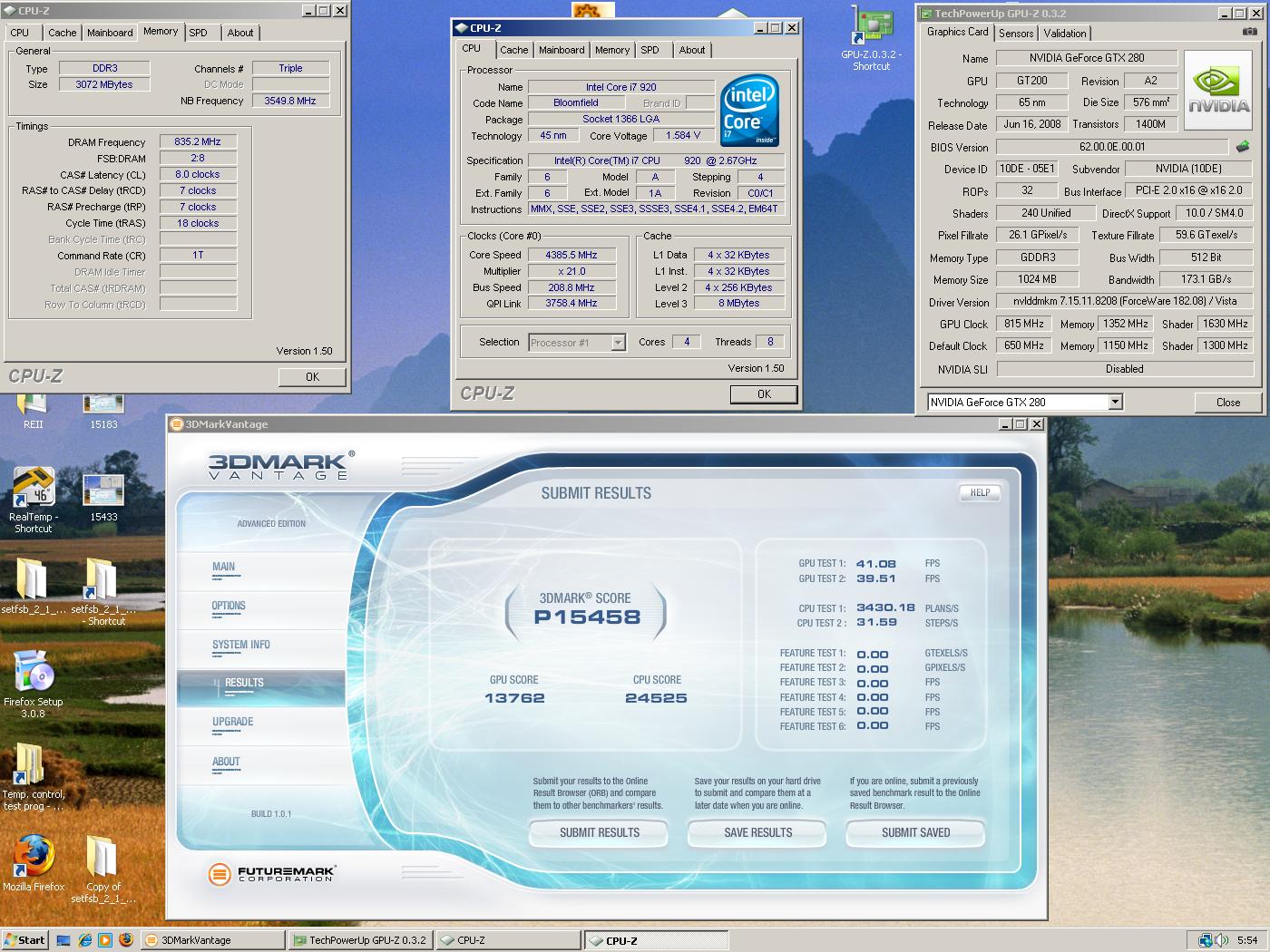Screen dimensions: 1270x952
Task: Switch to 3DMarkVantage taskbar button
Action: [x=214, y=940]
